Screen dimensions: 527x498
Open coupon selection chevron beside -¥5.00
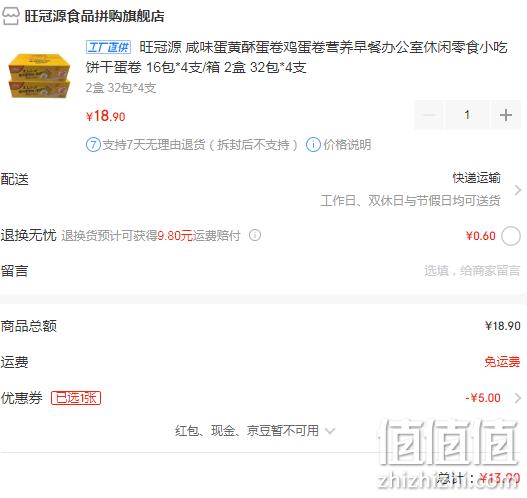click(518, 398)
